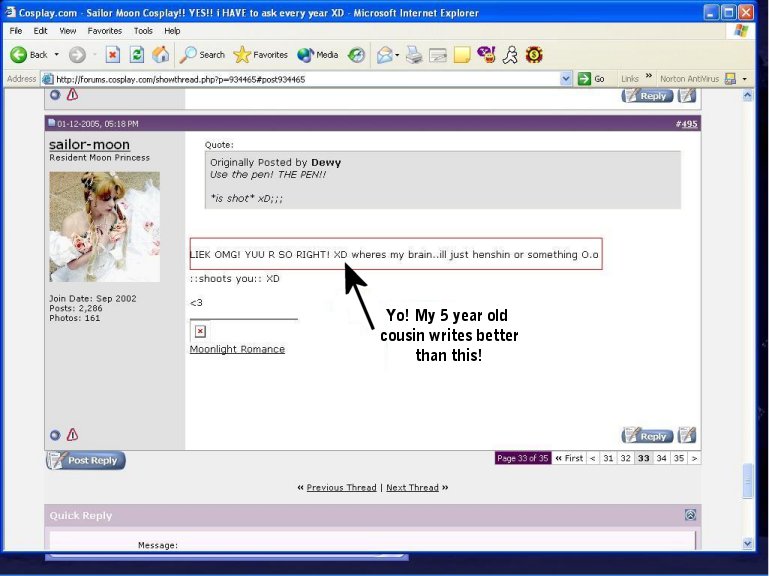The image size is (769, 576).
Task: Open the Search pane in toolbar
Action: pos(202,55)
